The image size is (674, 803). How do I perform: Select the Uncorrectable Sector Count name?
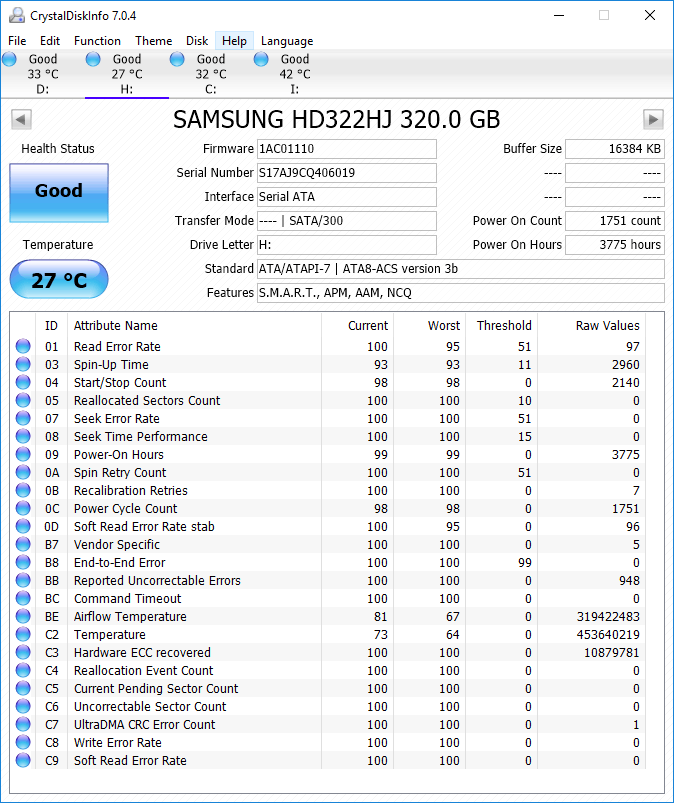tap(150, 706)
